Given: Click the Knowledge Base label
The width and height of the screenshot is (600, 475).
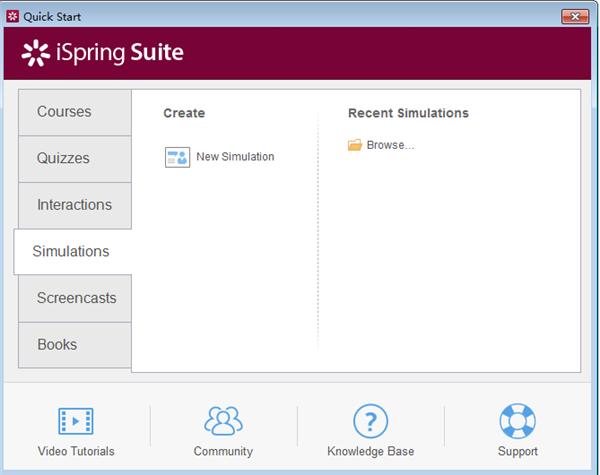Looking at the screenshot, I should click(x=370, y=451).
